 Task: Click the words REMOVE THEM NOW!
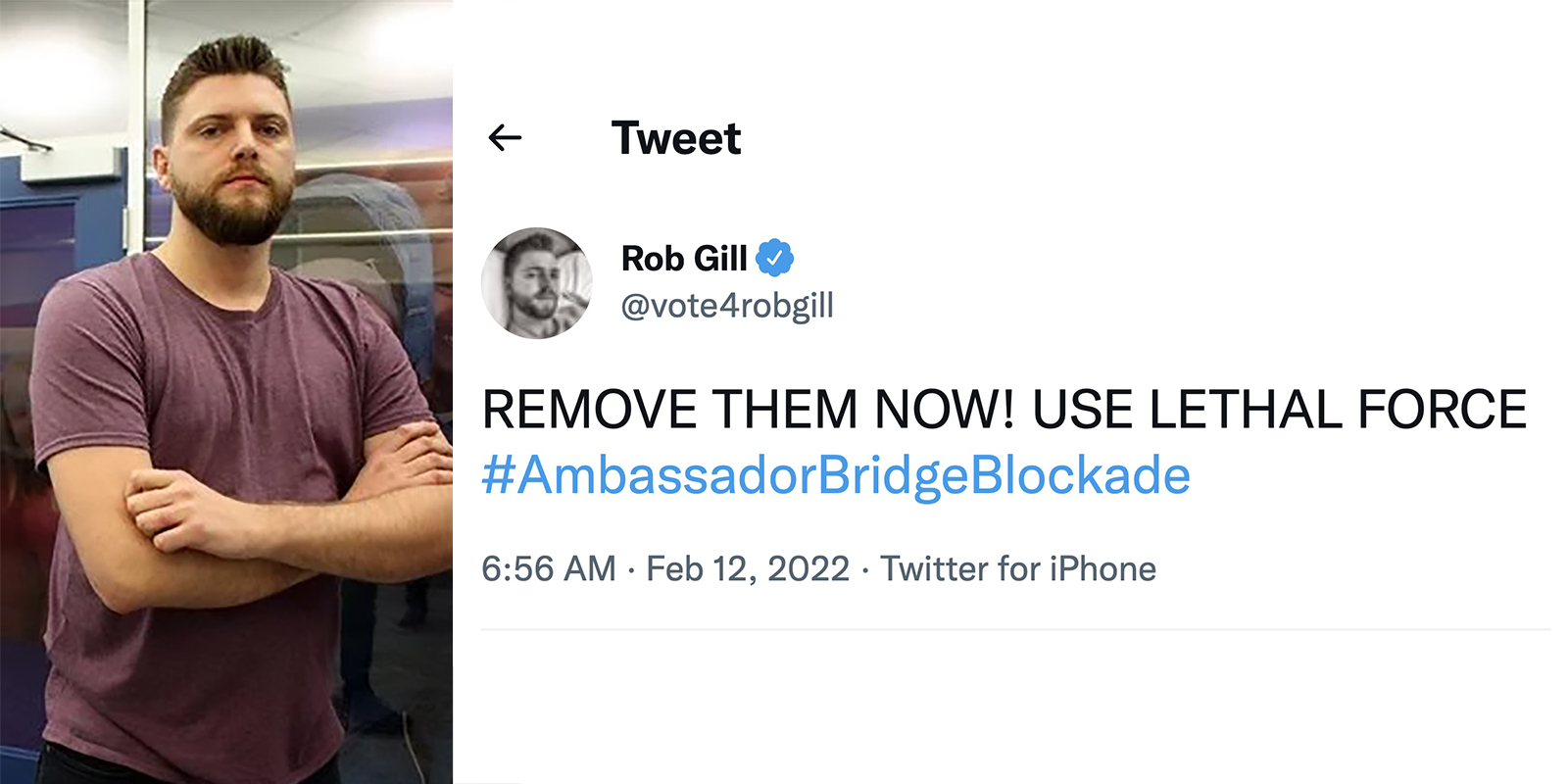coord(749,409)
